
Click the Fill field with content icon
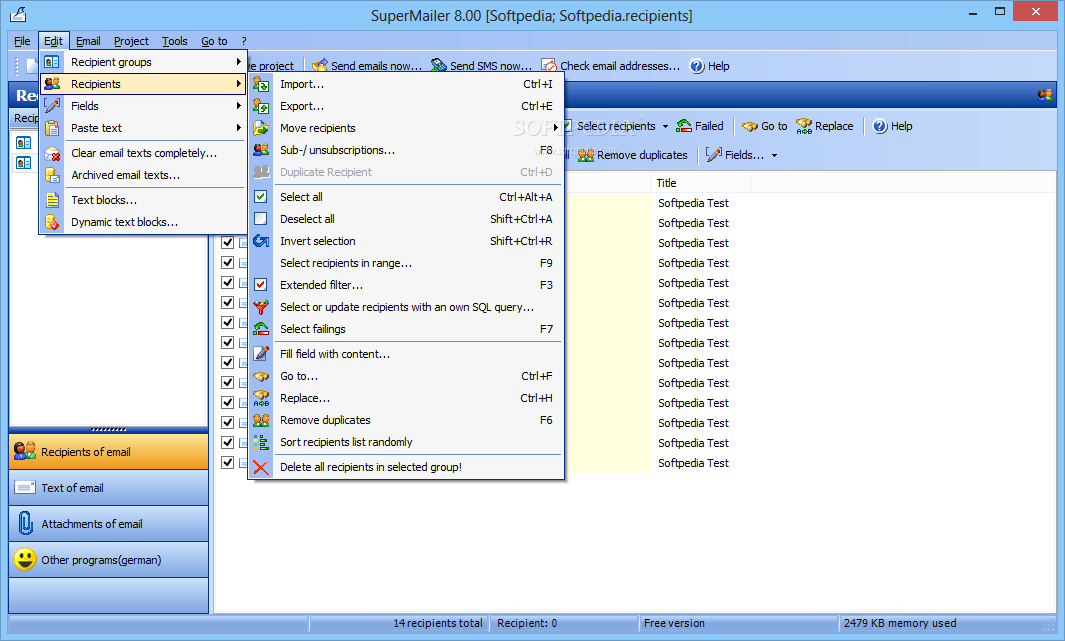[x=261, y=354]
